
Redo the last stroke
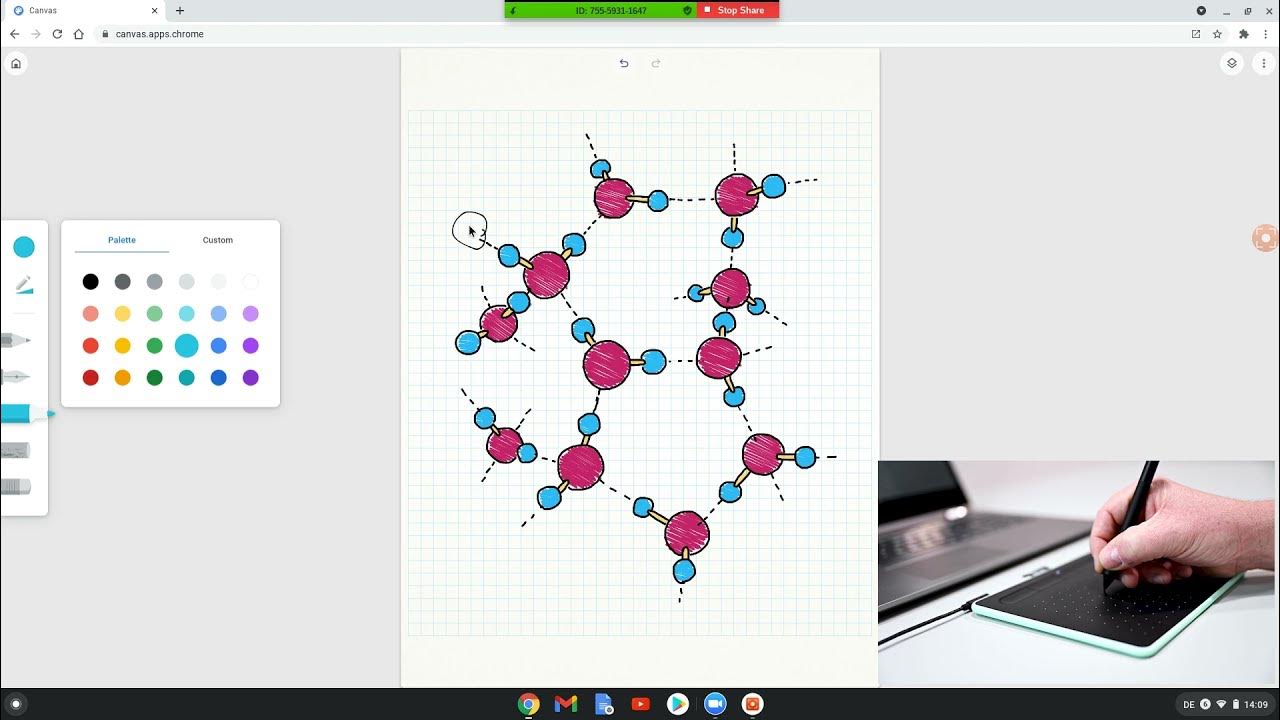click(x=656, y=64)
